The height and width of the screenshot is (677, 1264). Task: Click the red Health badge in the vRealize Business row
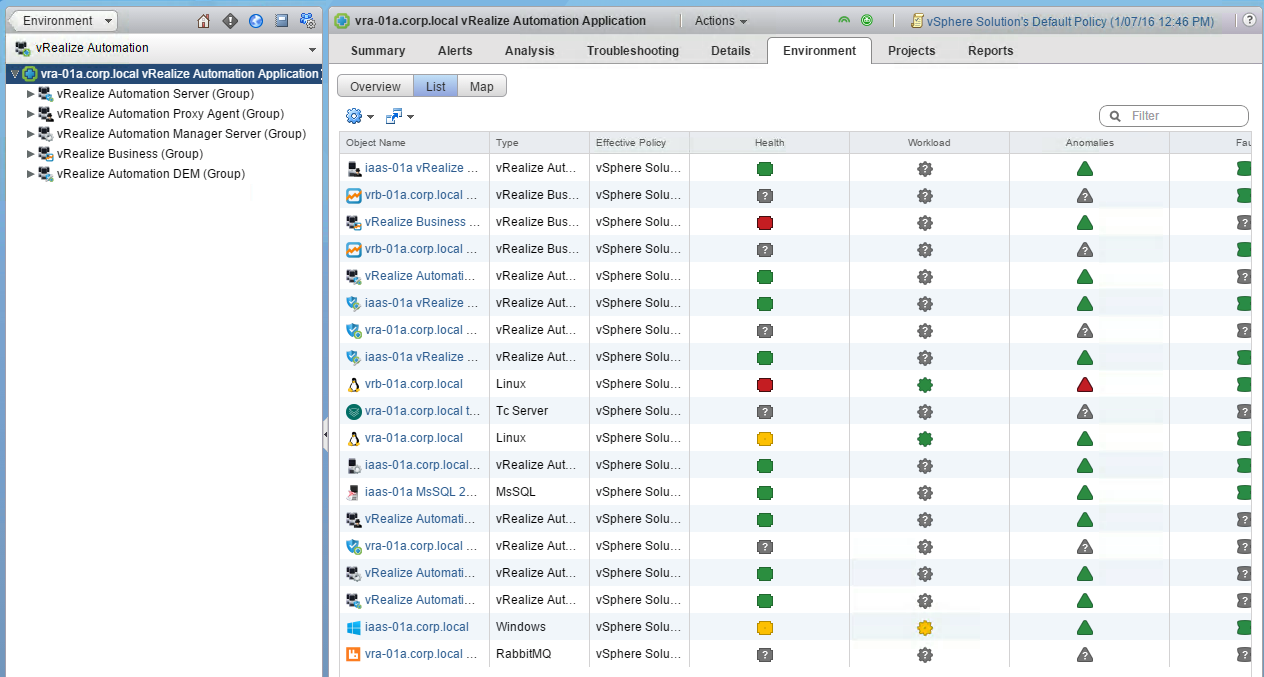(x=765, y=222)
